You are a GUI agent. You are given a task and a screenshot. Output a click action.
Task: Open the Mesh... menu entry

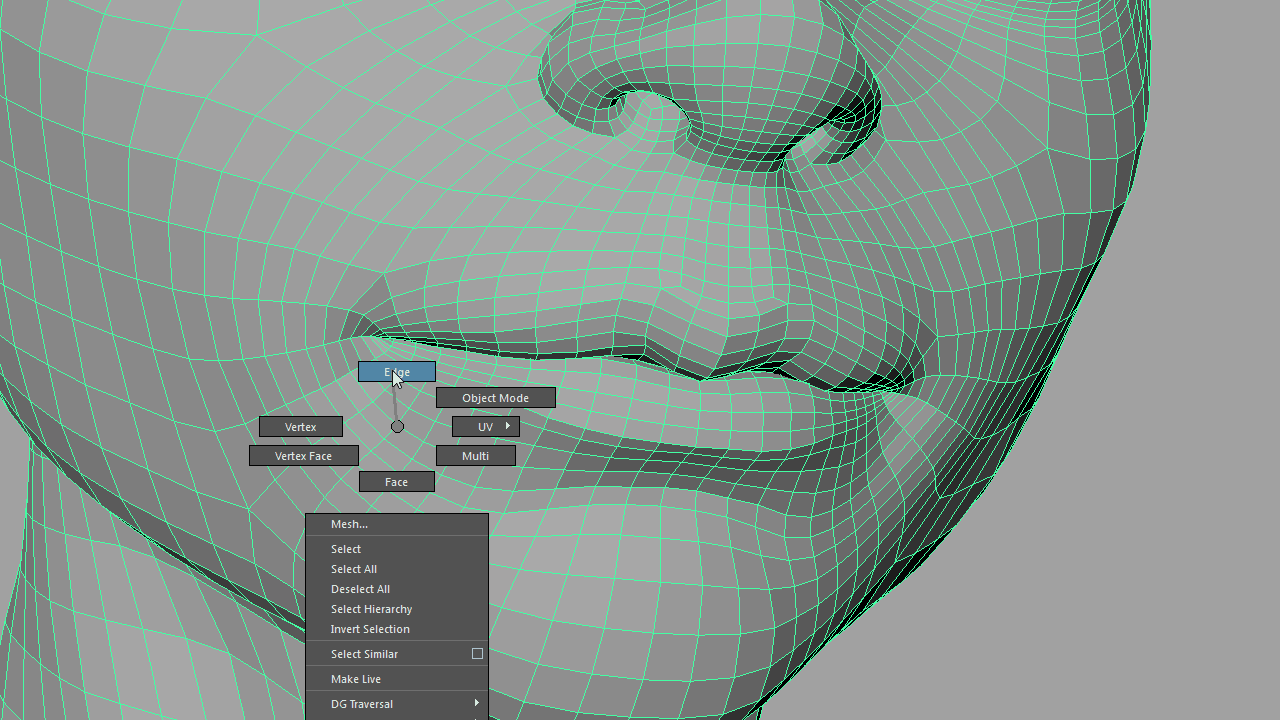coord(397,524)
